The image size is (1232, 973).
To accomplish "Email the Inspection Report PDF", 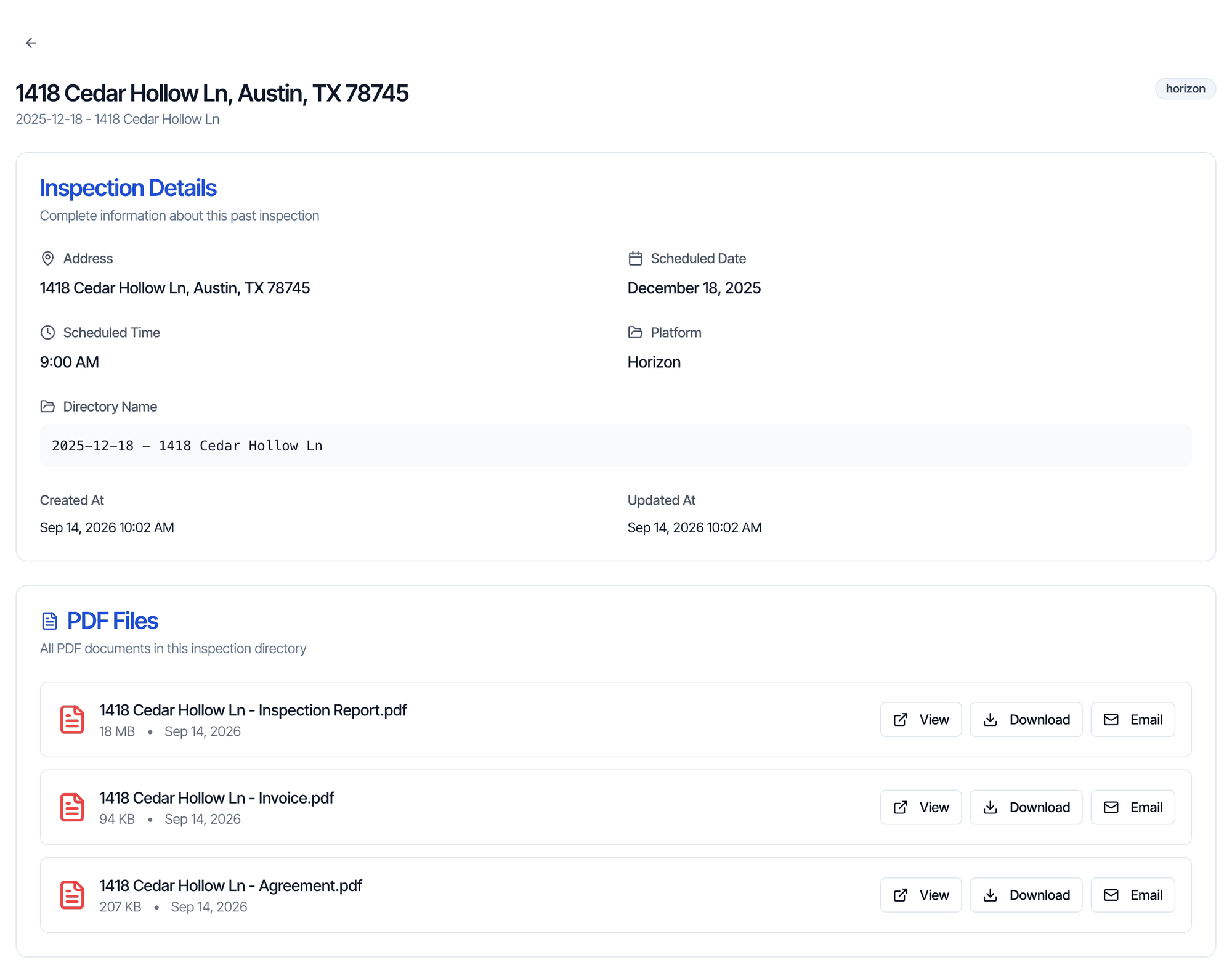I will [1132, 719].
